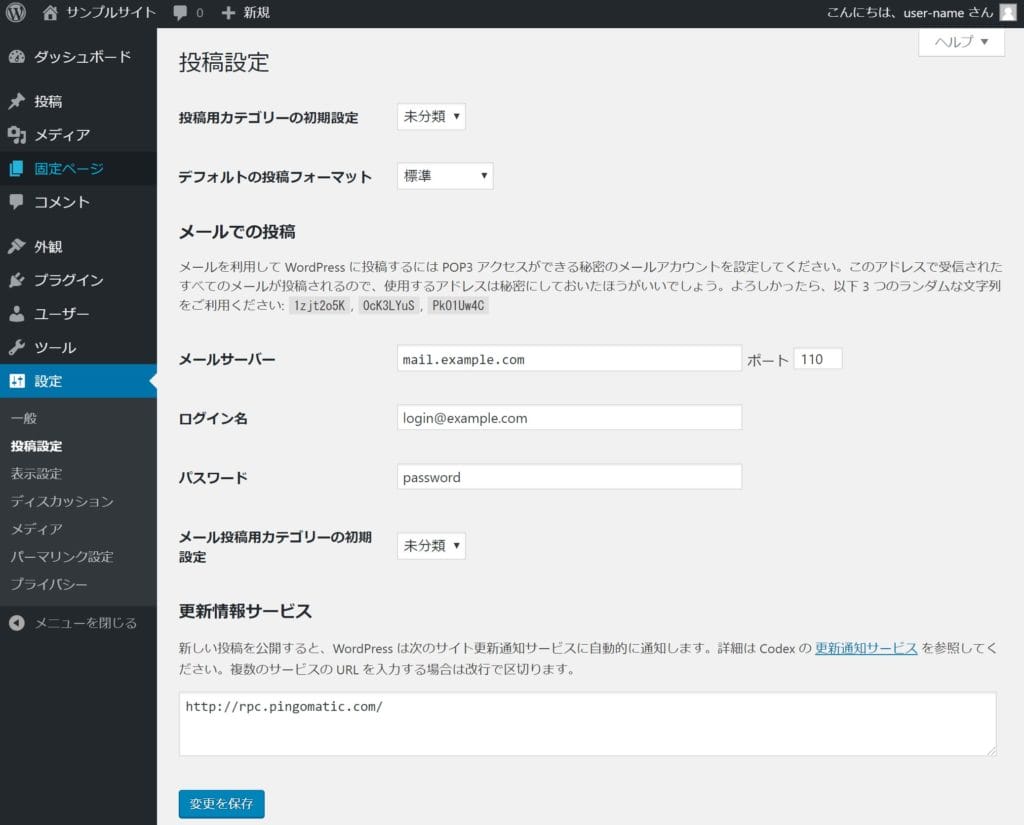
Task: Click random string 1zjt2o5K
Action: [319, 306]
